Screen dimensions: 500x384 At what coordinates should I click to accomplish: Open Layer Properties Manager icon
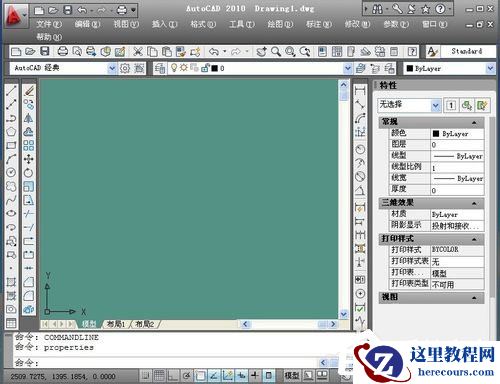click(x=160, y=68)
